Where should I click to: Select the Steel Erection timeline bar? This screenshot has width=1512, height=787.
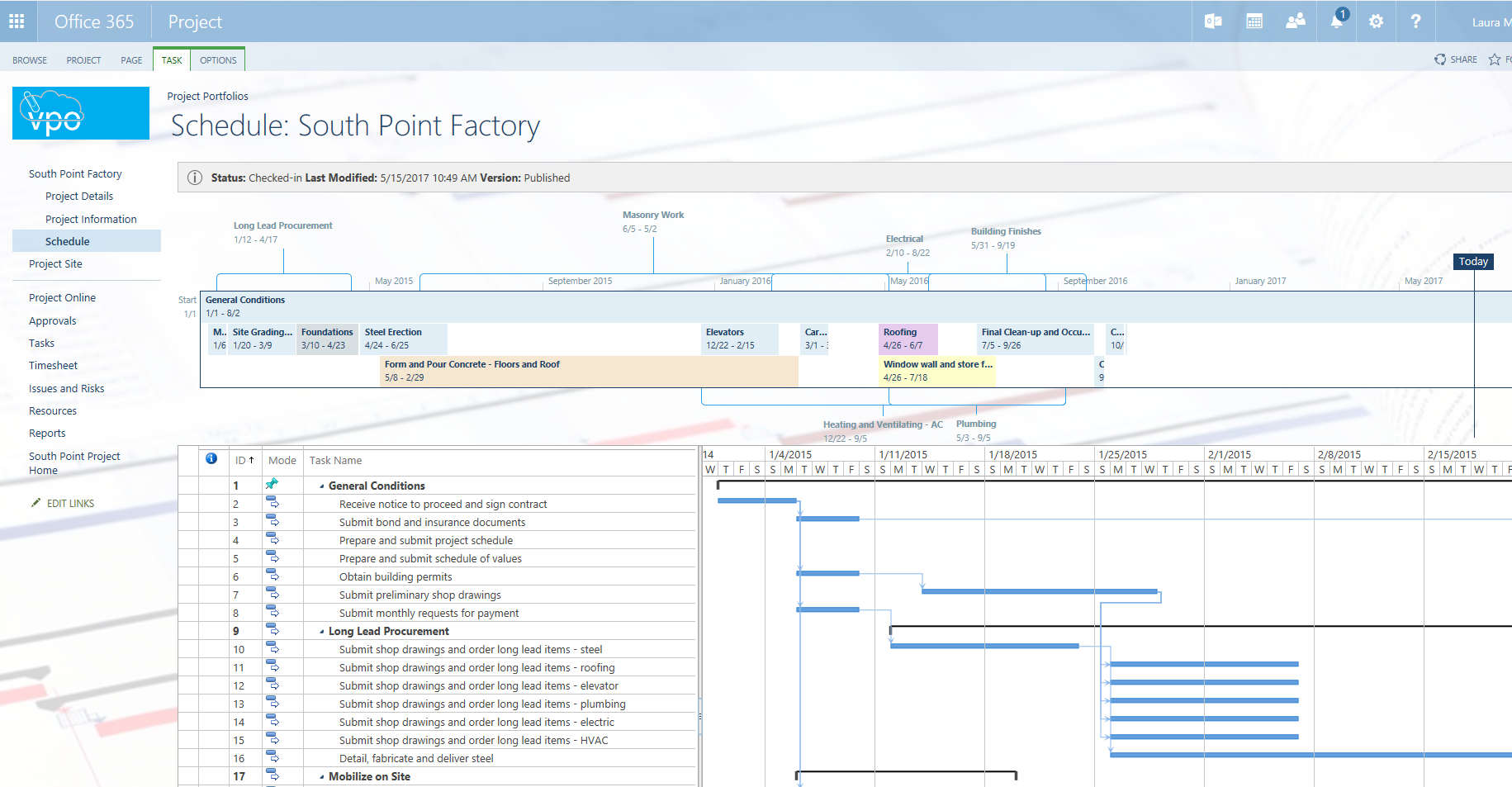pyautogui.click(x=405, y=339)
